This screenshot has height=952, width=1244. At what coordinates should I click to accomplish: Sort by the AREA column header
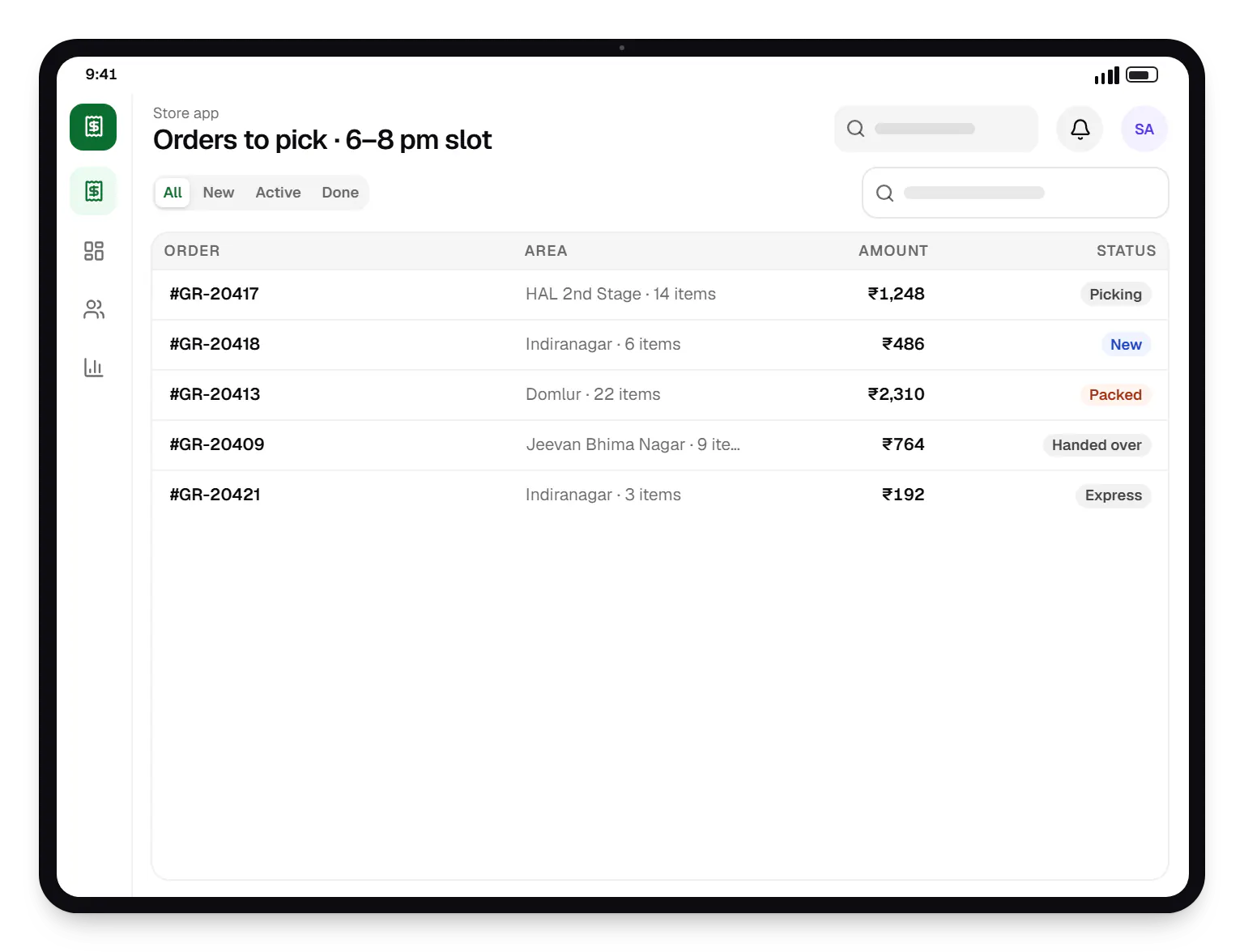point(546,251)
